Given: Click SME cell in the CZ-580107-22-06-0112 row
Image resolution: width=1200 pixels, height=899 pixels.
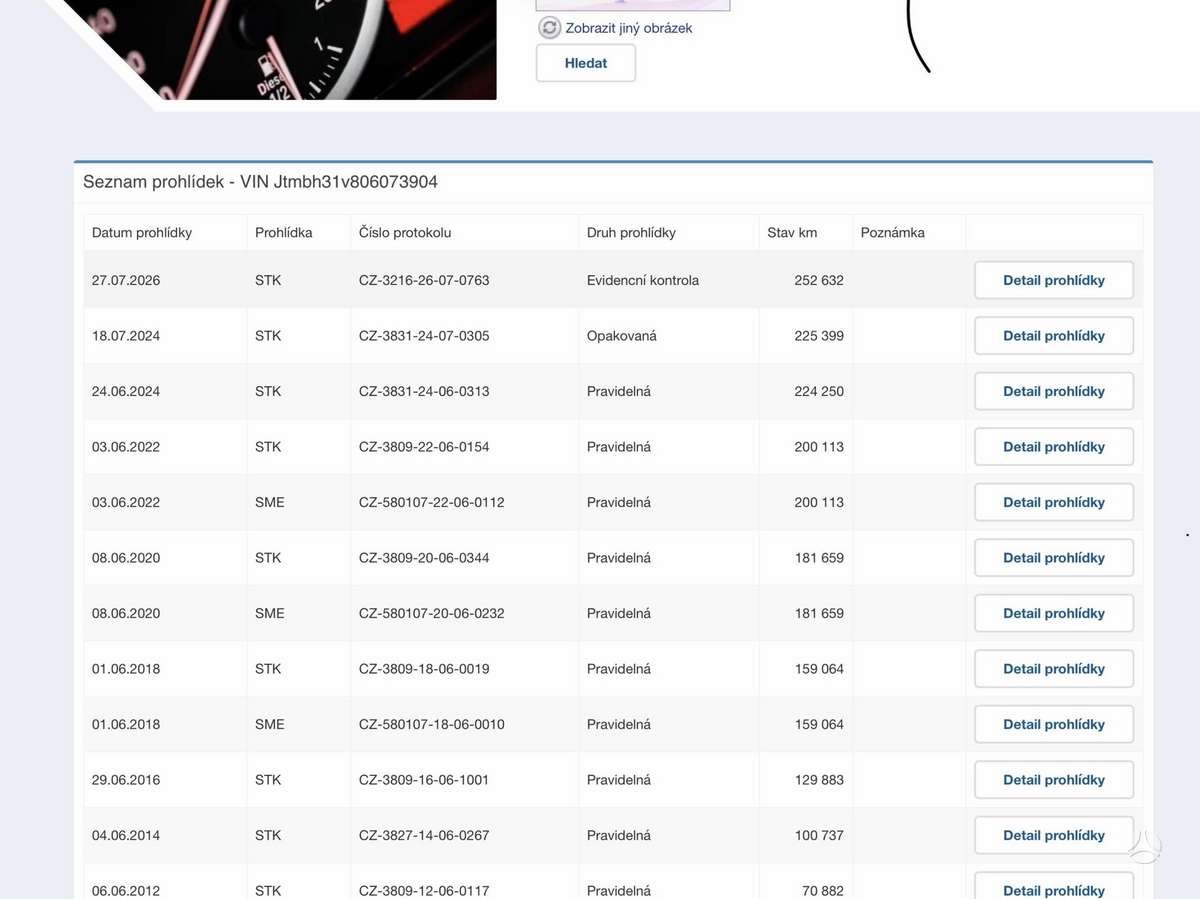Looking at the screenshot, I should click(270, 502).
